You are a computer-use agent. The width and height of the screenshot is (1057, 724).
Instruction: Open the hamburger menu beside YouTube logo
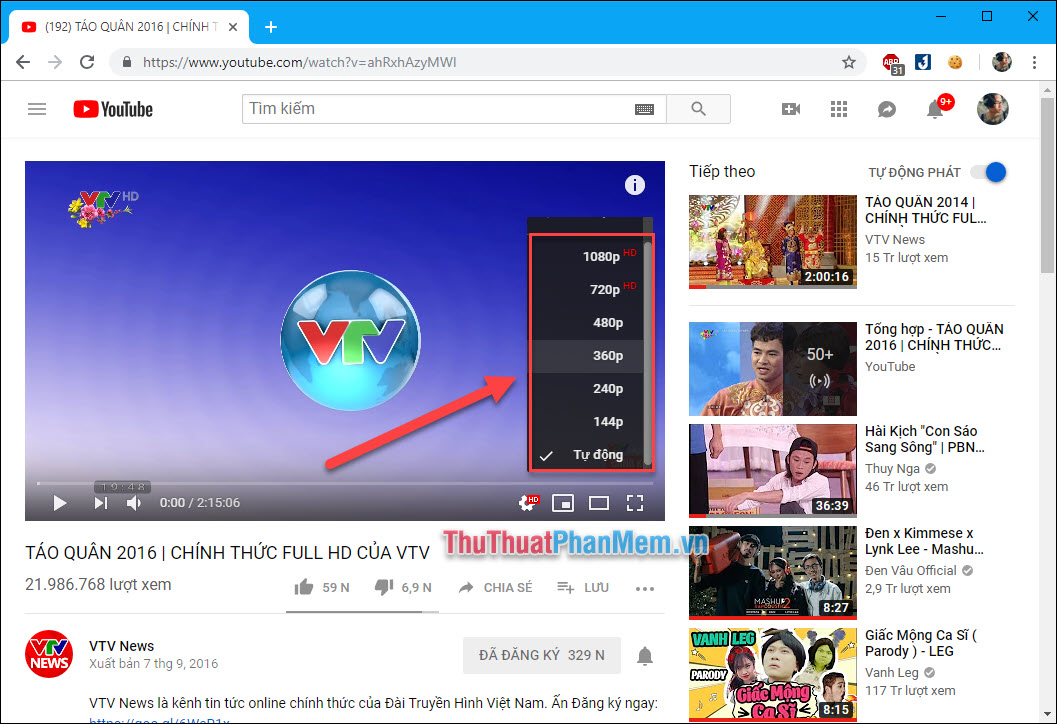point(37,109)
